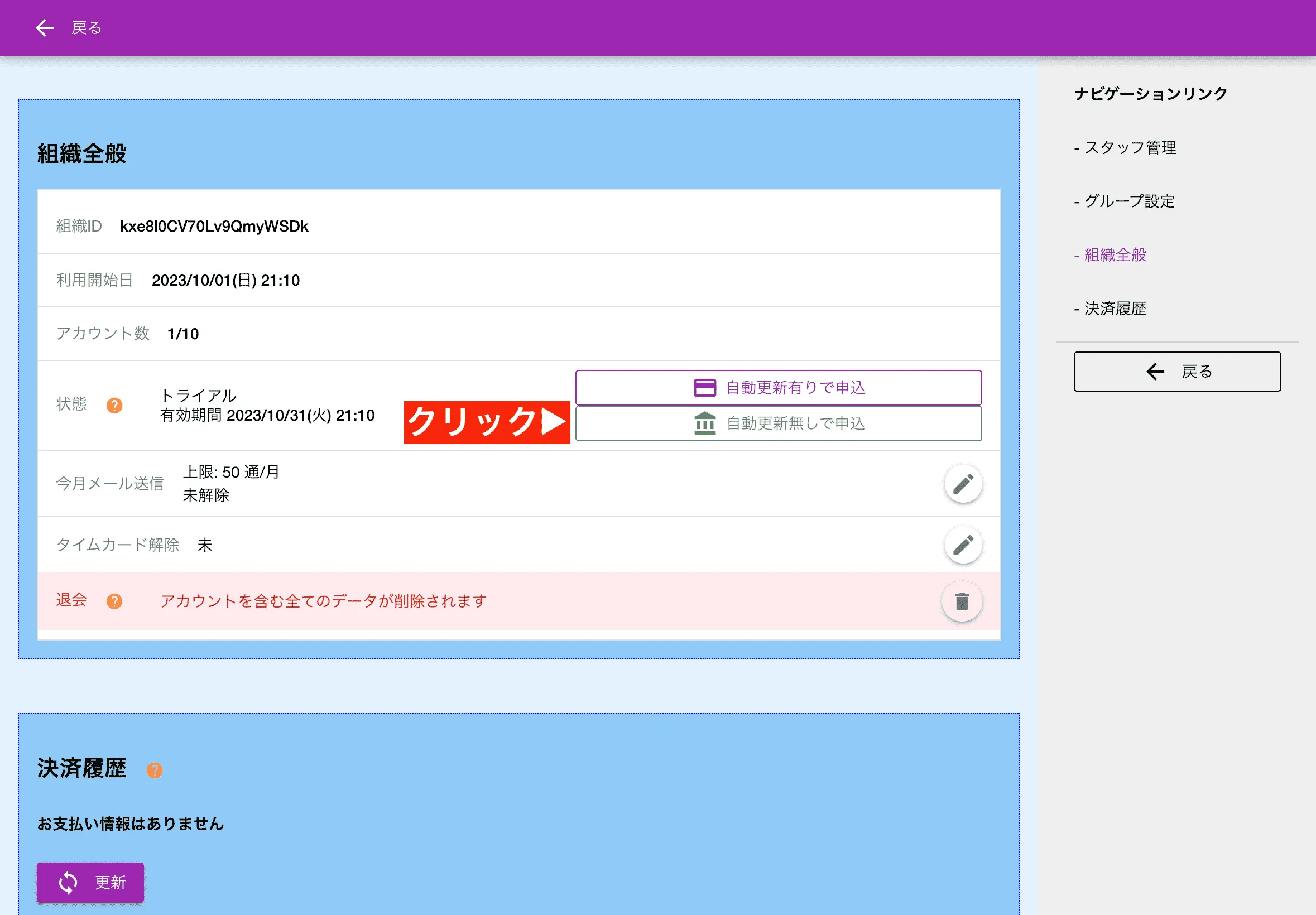The height and width of the screenshot is (915, 1316).
Task: Click the pencil icon to edit 今月メール送信
Action: (963, 484)
